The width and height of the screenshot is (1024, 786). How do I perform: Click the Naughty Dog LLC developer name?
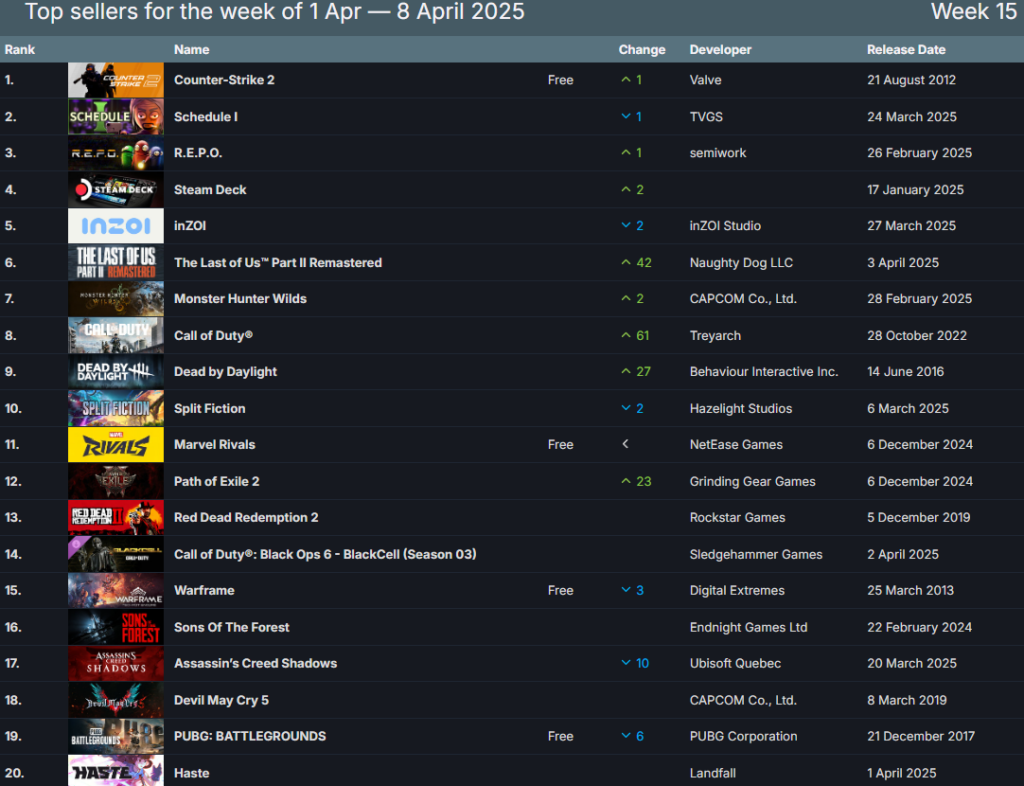click(x=741, y=262)
